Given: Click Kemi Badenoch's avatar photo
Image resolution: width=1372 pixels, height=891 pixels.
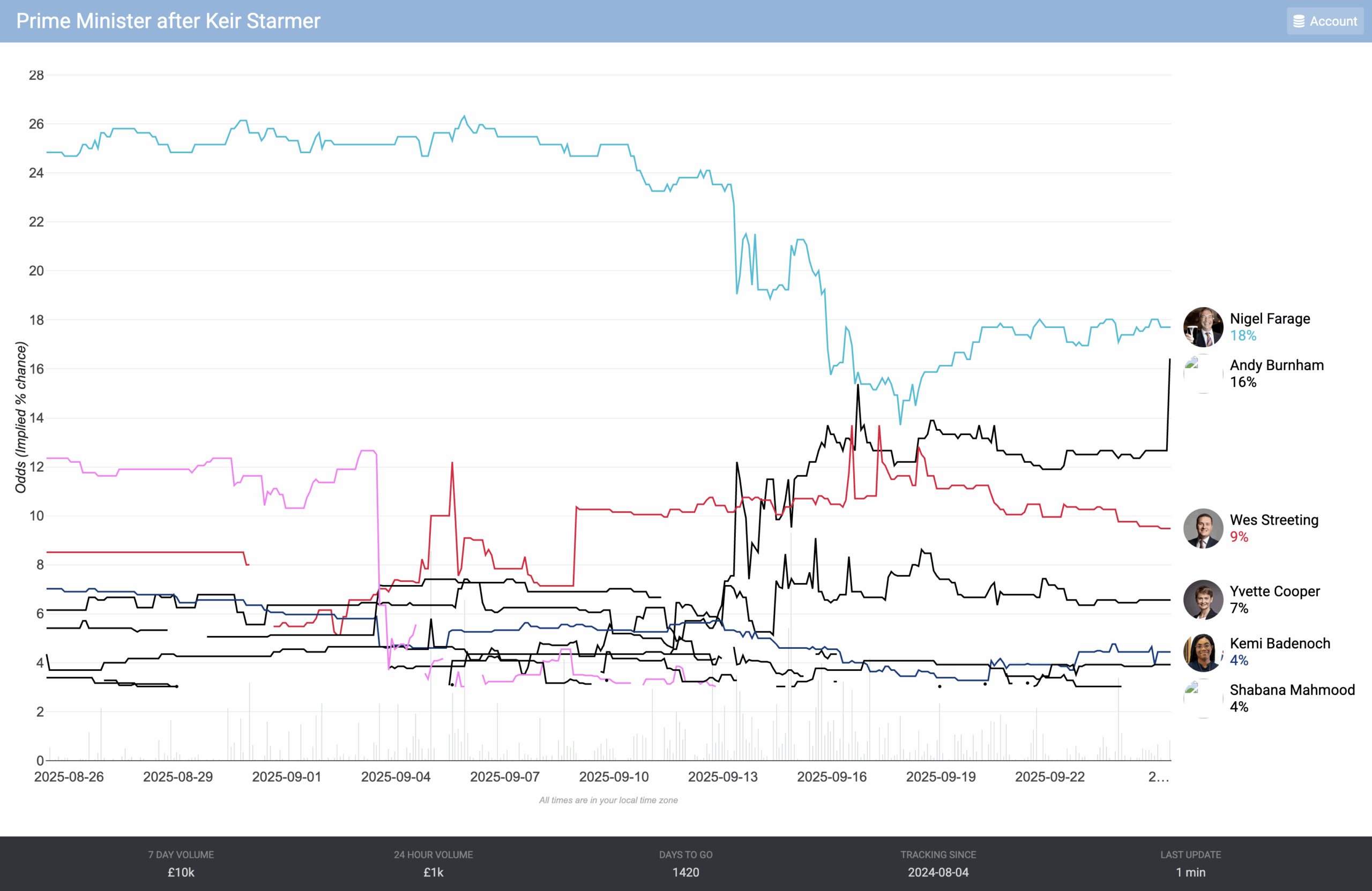Looking at the screenshot, I should (1203, 652).
